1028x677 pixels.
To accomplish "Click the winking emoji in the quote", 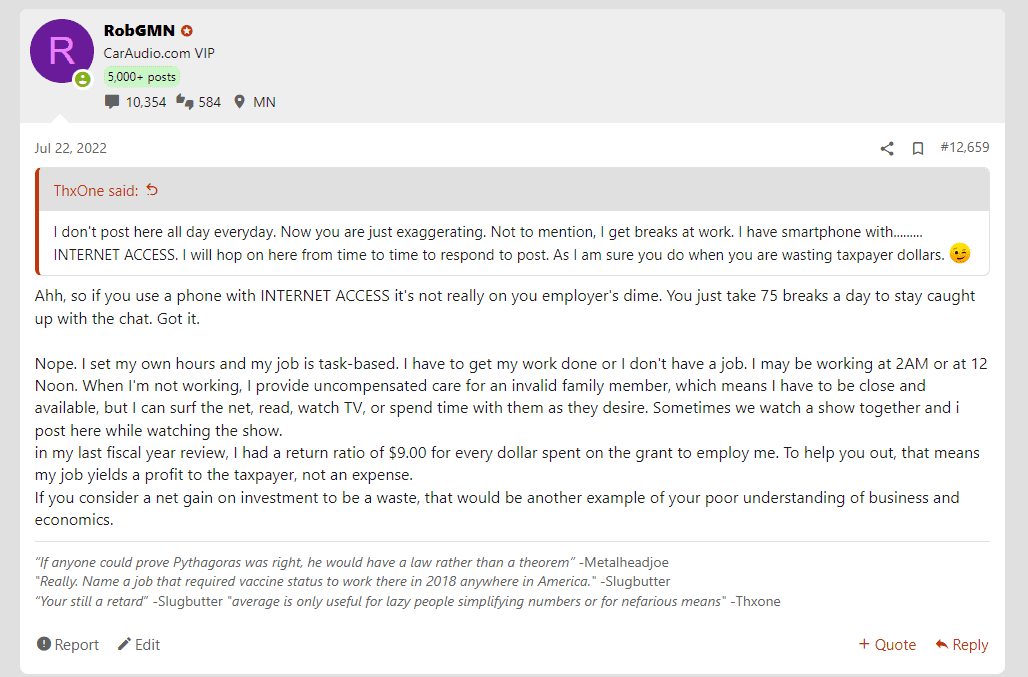I will (960, 253).
